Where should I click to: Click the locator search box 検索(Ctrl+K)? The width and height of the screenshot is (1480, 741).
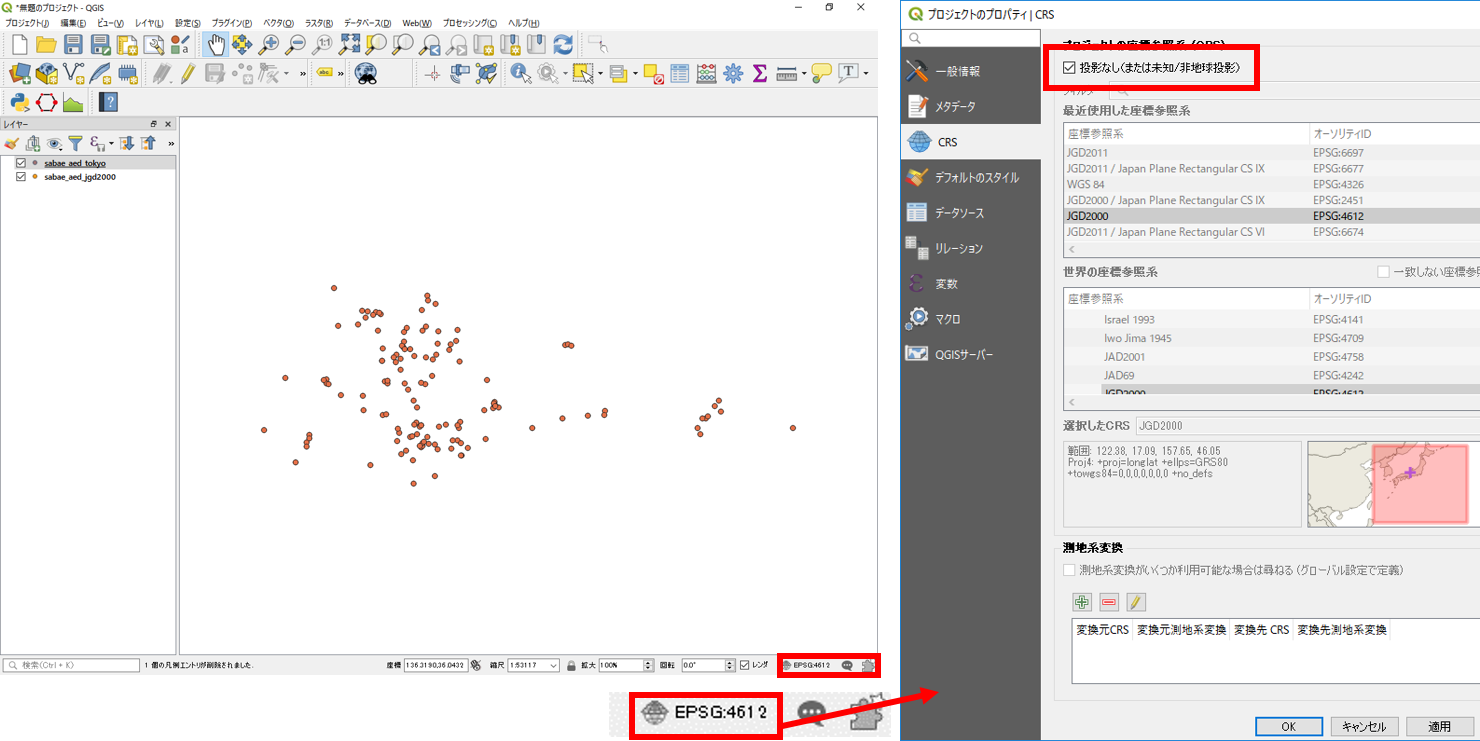(71, 665)
